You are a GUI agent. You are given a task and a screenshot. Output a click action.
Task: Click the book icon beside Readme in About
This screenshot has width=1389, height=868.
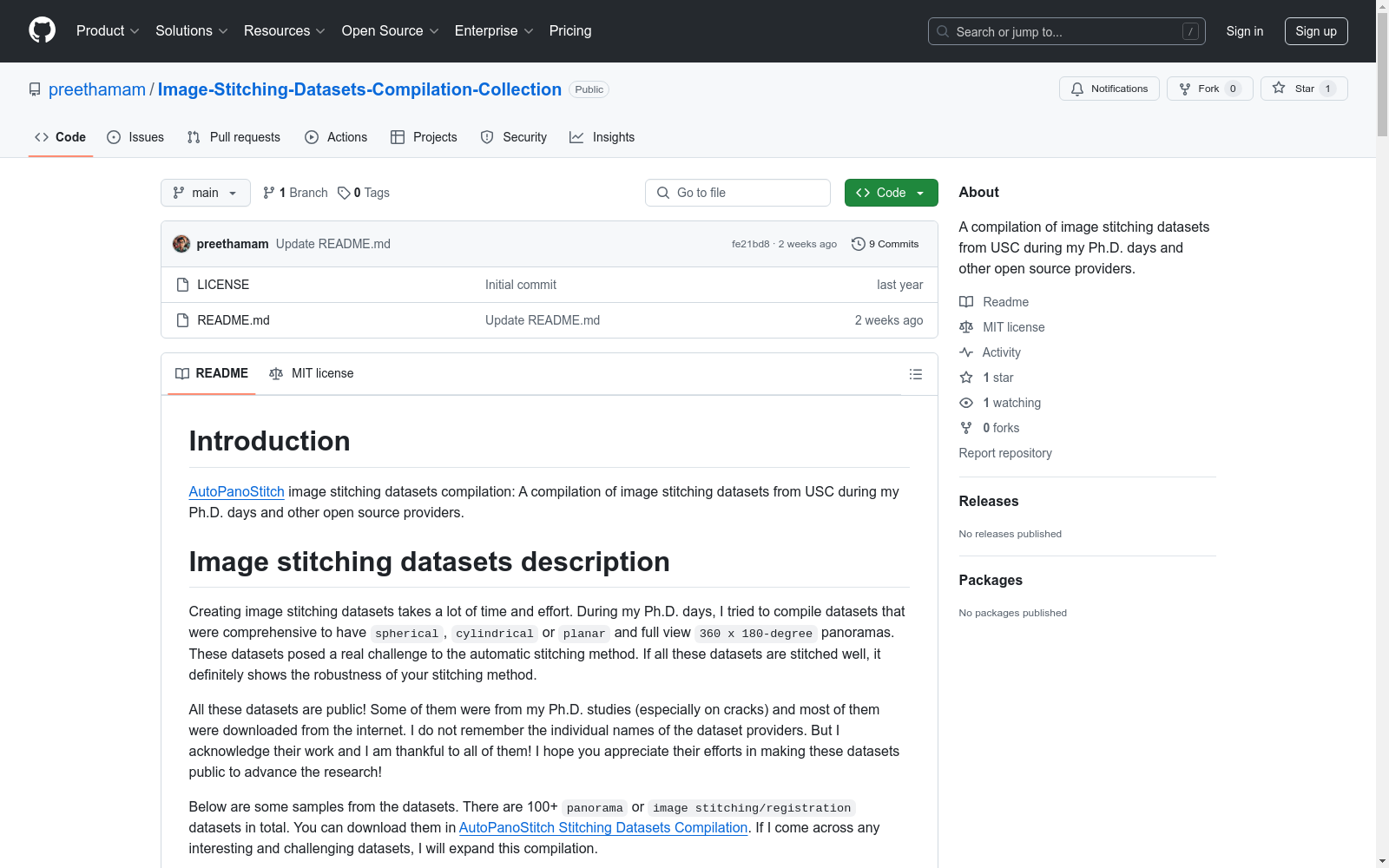click(966, 302)
